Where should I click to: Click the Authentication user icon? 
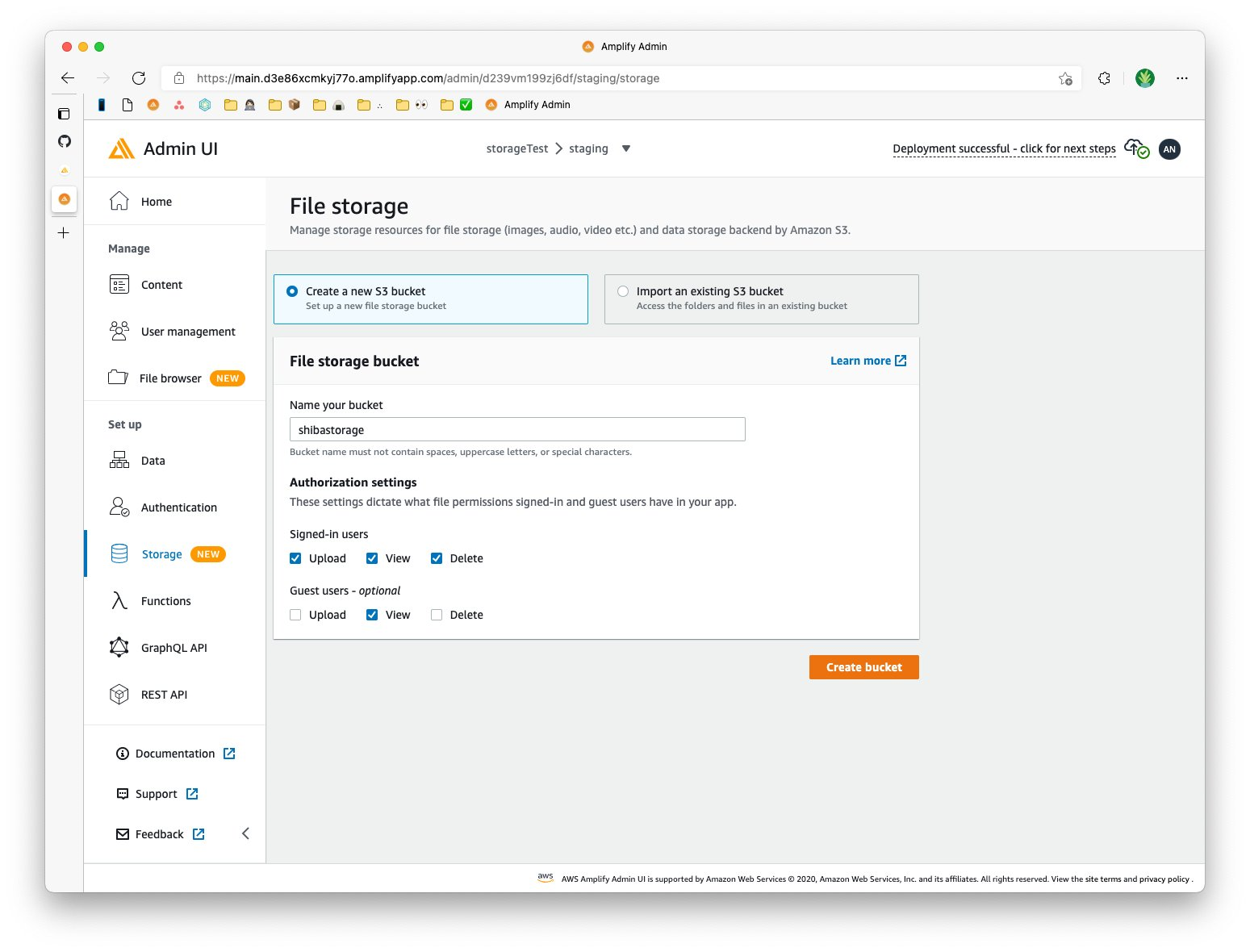pos(119,507)
